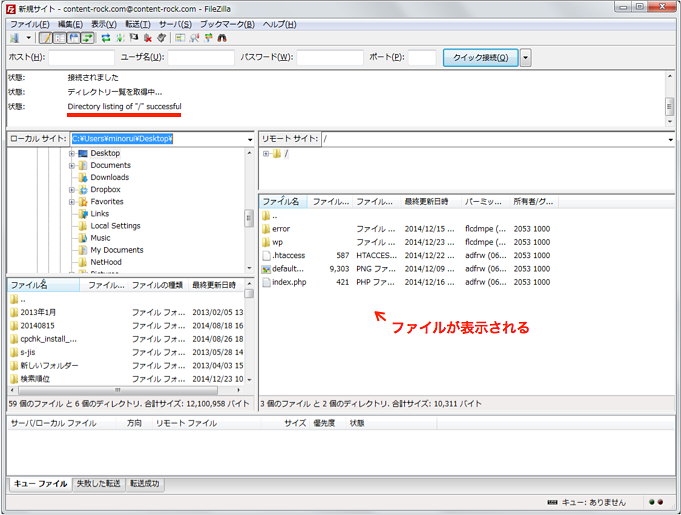Select the Music folder icon

(83, 238)
